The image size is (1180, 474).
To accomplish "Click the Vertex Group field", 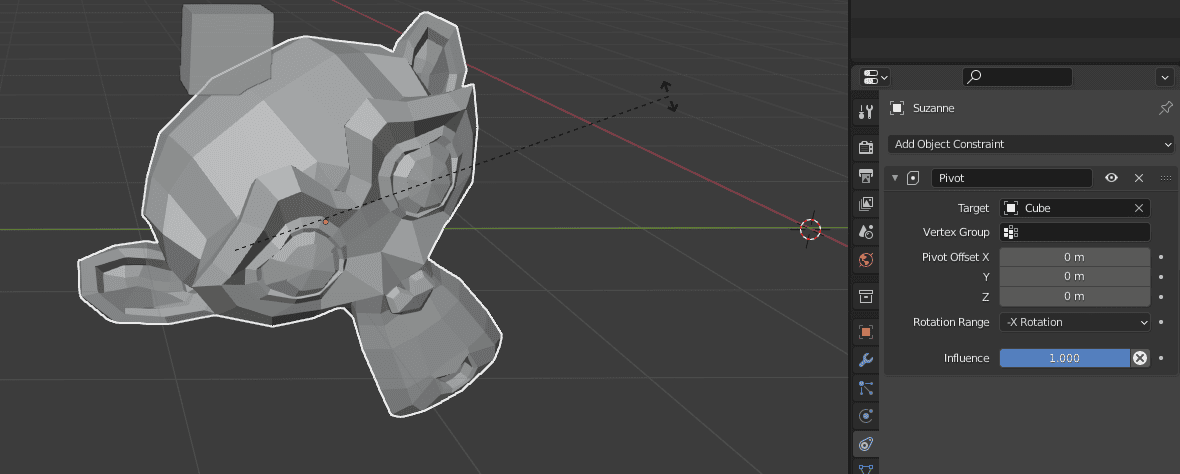I will click(1075, 232).
